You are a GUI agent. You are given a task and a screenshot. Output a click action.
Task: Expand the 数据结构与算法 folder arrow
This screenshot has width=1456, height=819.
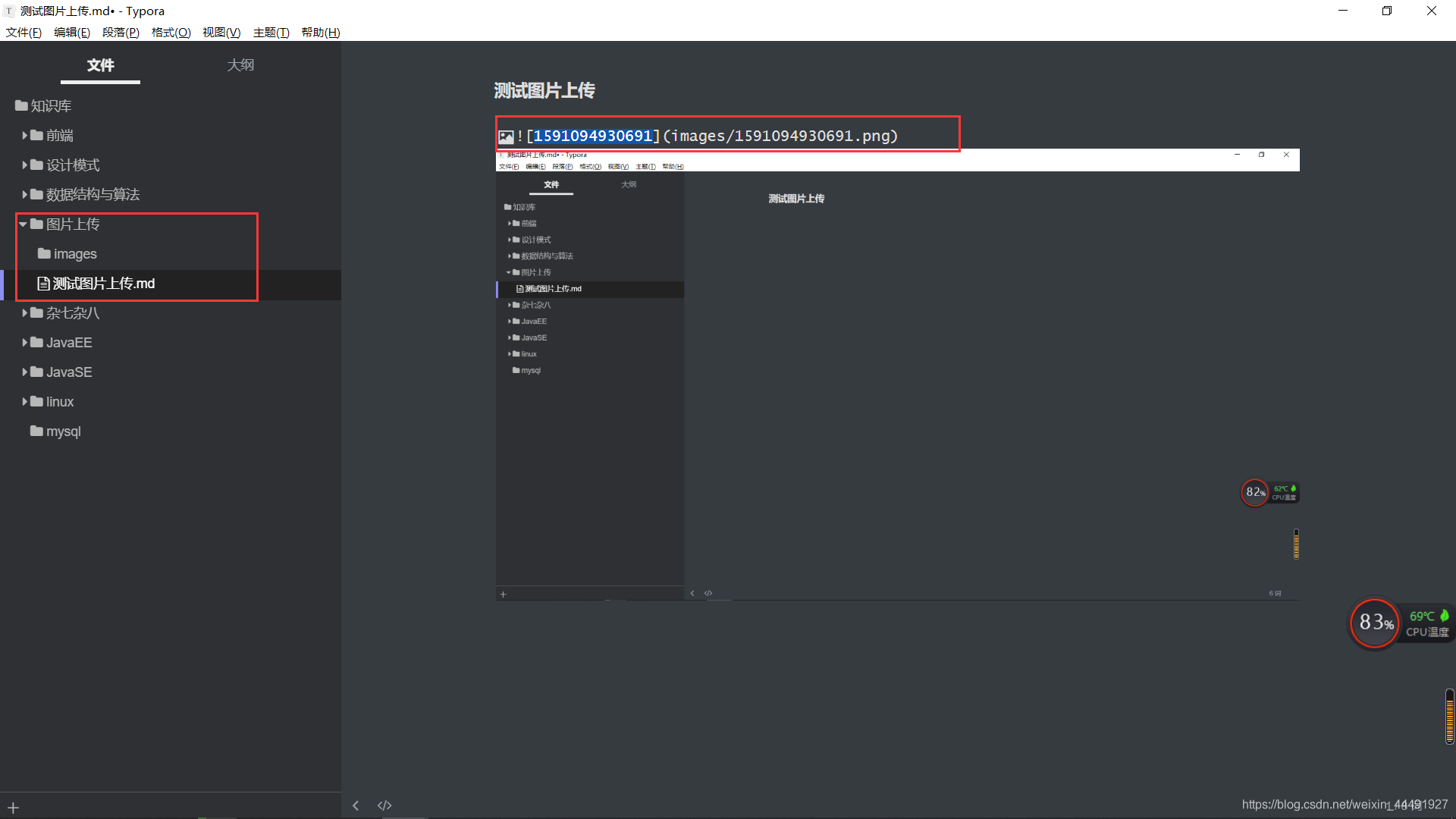[x=24, y=195]
